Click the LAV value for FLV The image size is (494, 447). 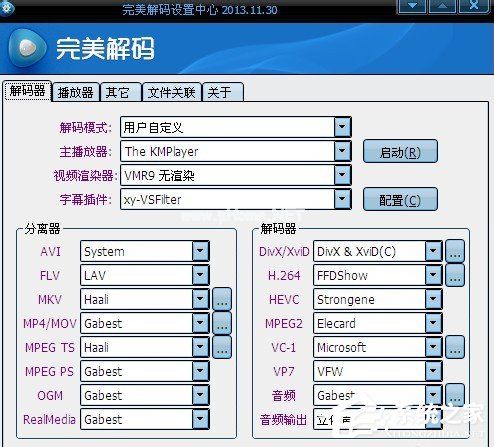[95, 275]
